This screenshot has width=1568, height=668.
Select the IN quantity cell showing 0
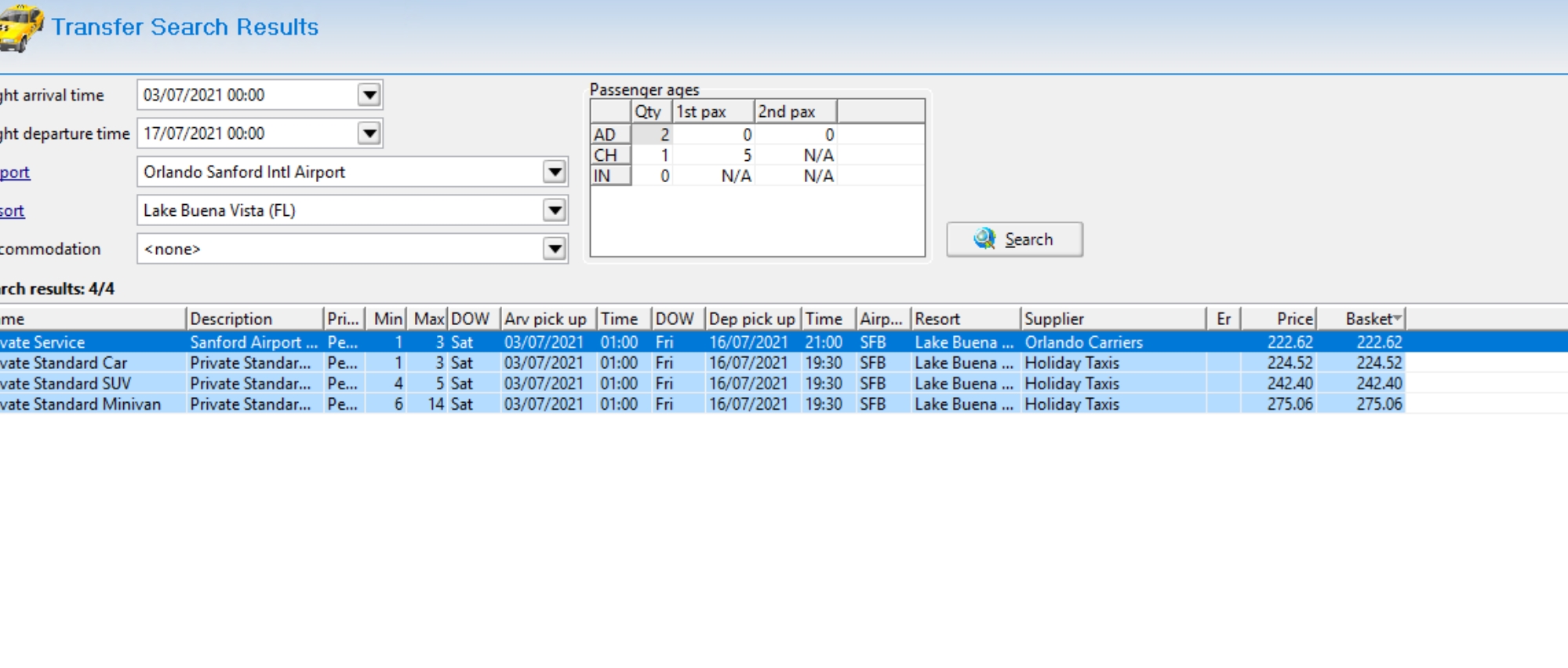coord(652,176)
